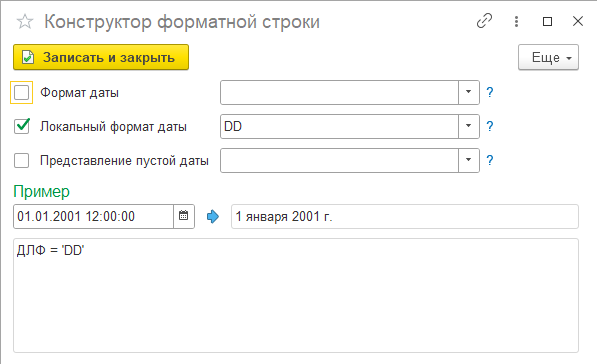Enable the Формат даты checkbox
Screen dimensions: 597x364
(21, 93)
